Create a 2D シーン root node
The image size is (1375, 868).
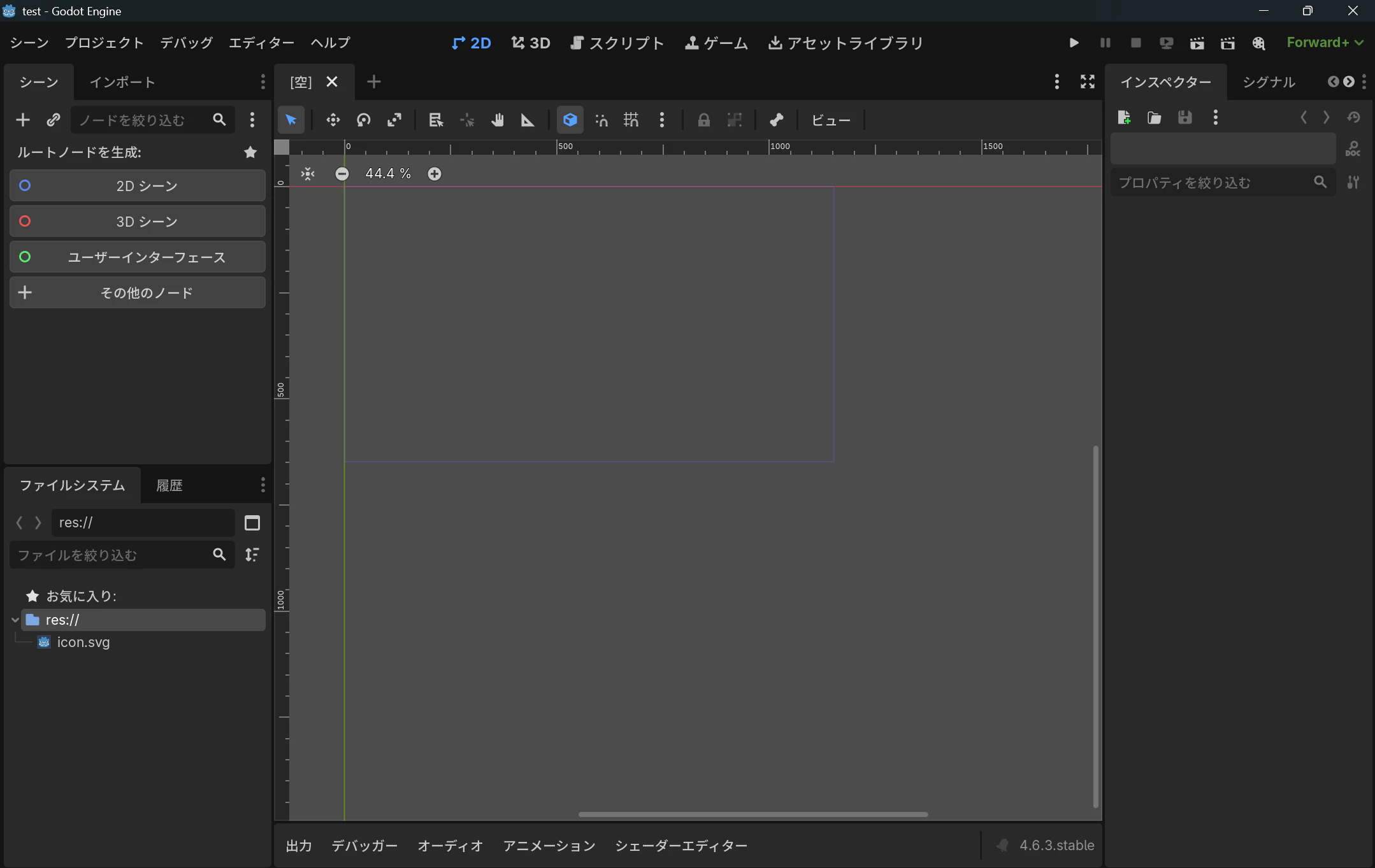(x=138, y=185)
